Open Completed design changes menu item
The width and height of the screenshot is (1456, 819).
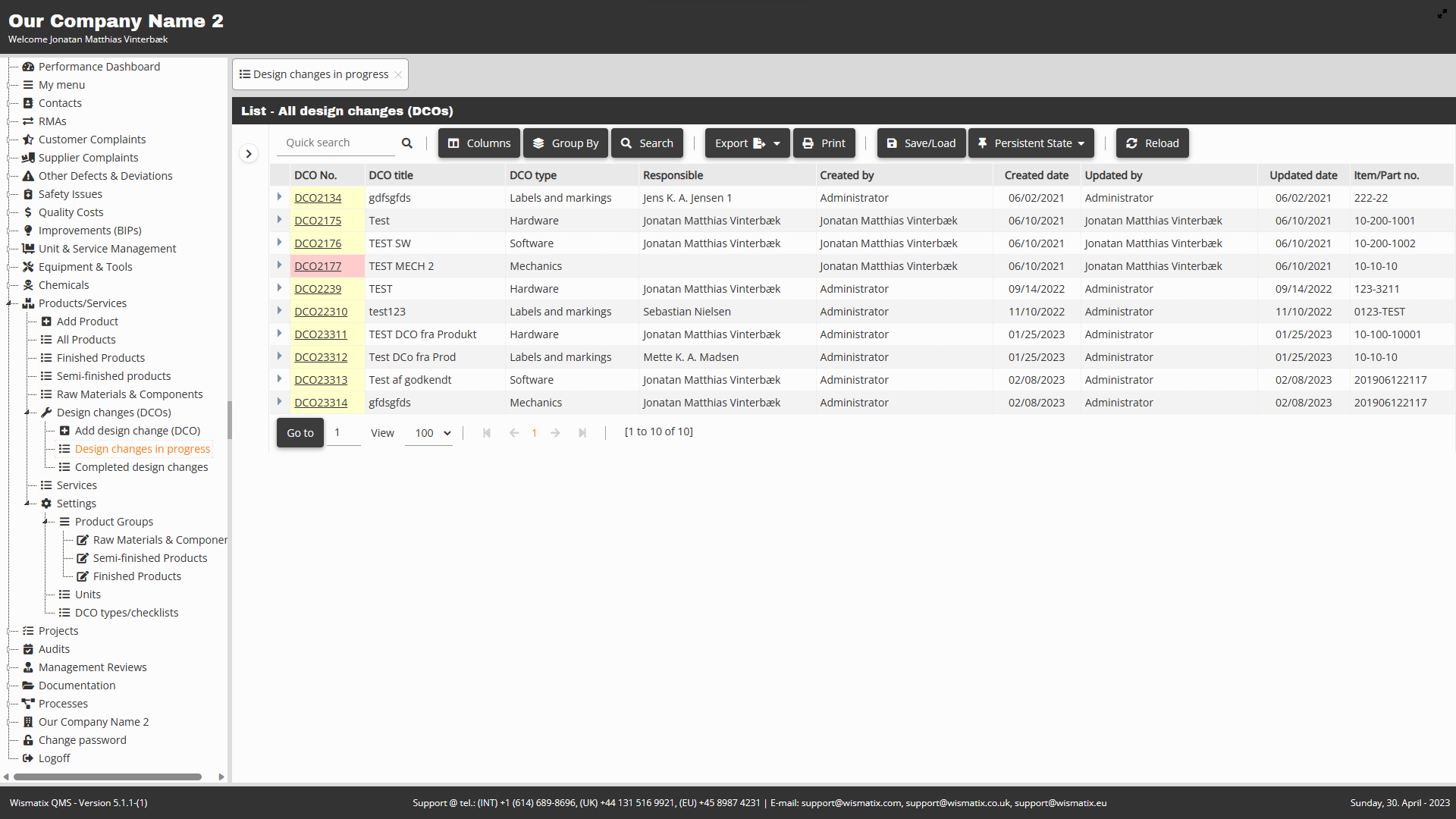click(141, 467)
